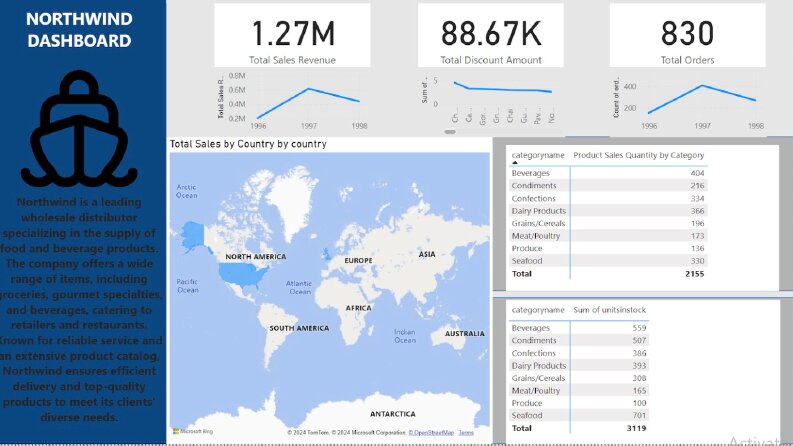Select Condiments row with value 216
Screen dimensions: 793x446
(x=607, y=186)
